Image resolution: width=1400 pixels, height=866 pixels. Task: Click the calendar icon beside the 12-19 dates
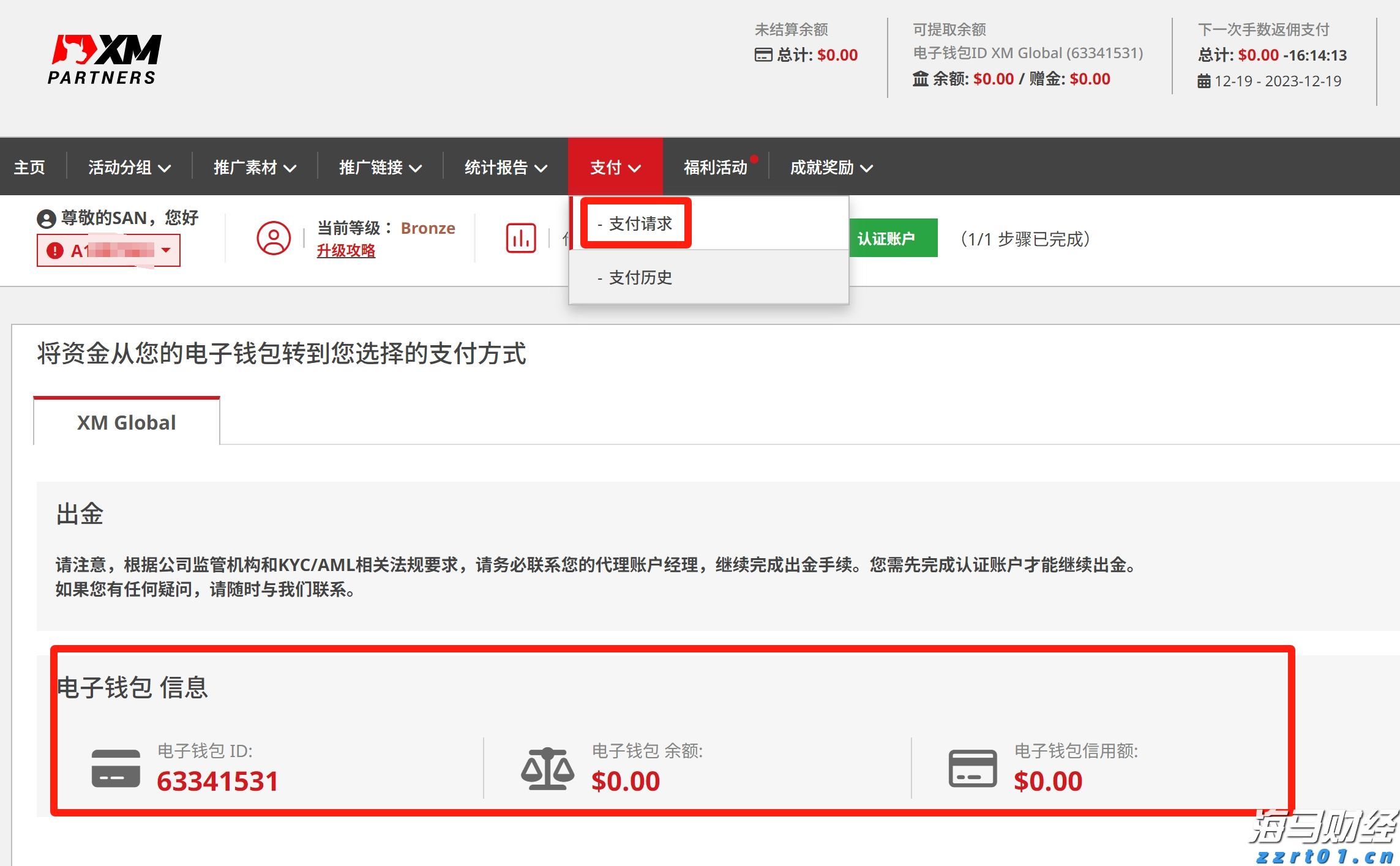[x=1205, y=80]
